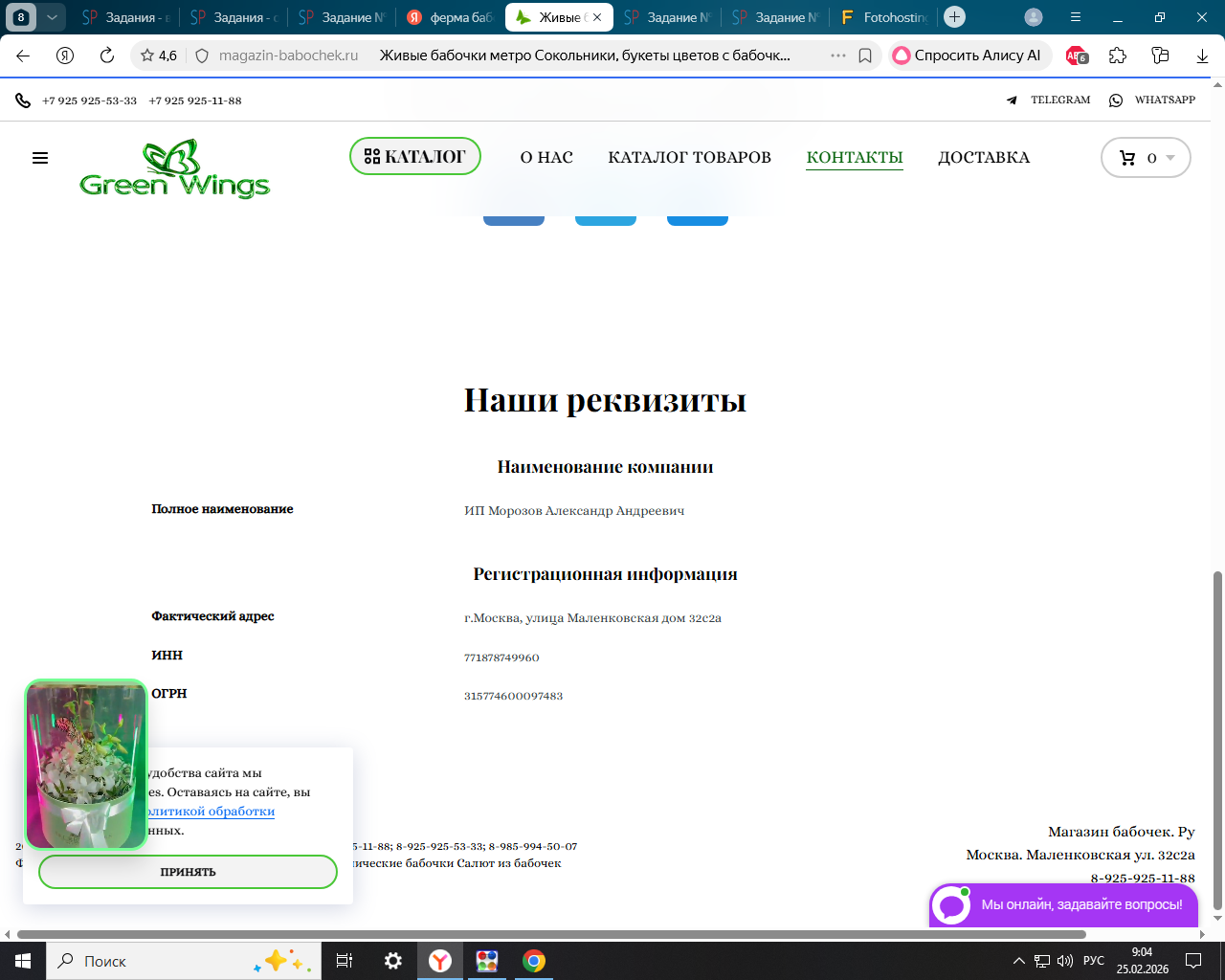Expand the tab group list chevron
Viewport: 1225px width, 980px height.
[x=52, y=17]
